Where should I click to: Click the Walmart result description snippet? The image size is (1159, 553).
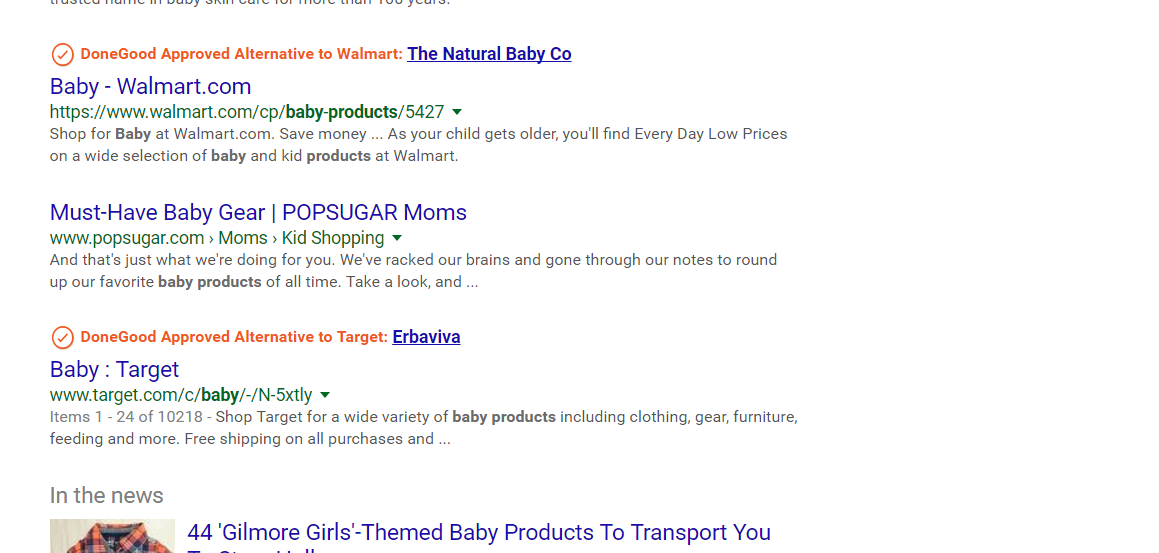(418, 145)
